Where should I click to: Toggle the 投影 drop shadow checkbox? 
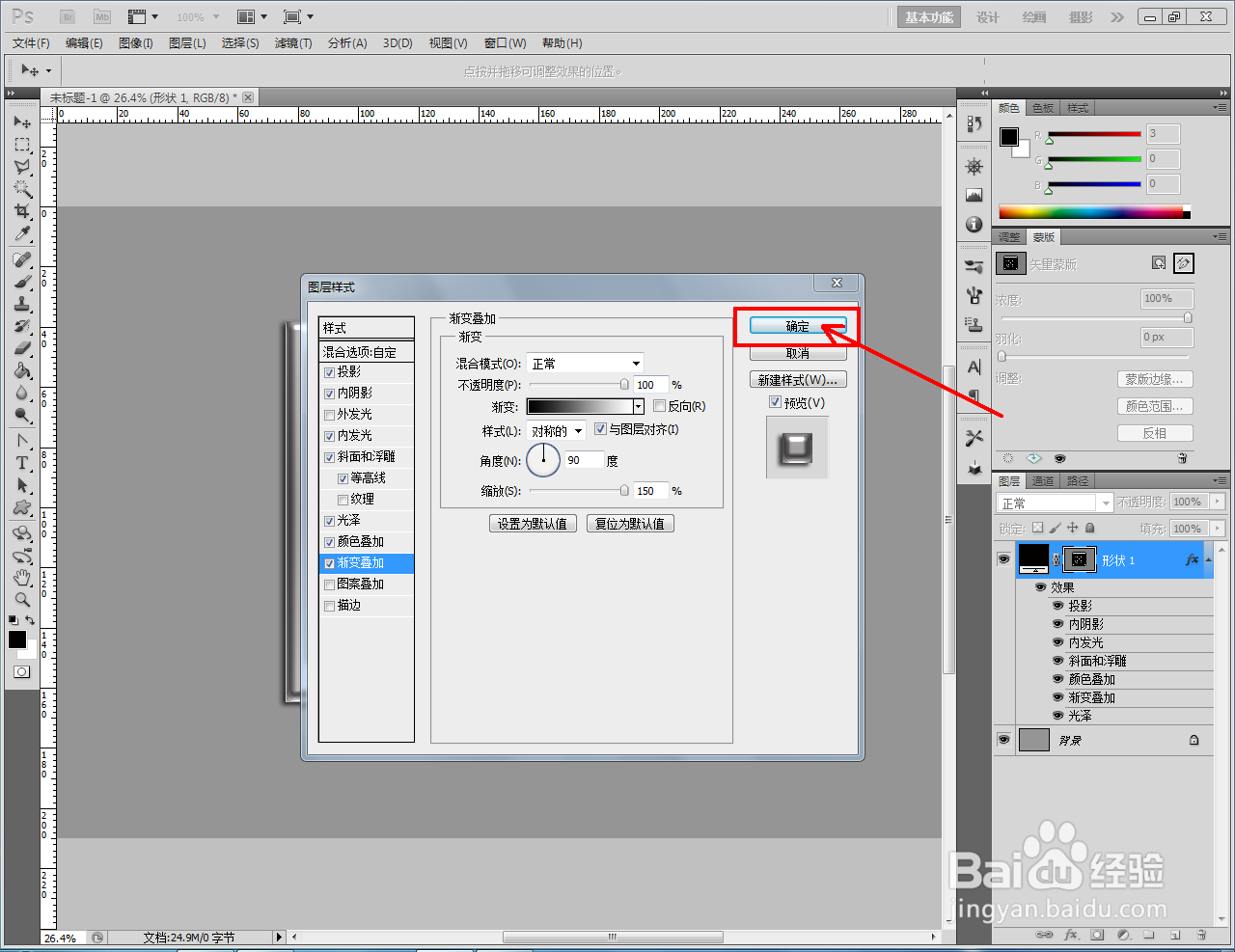pos(330,372)
